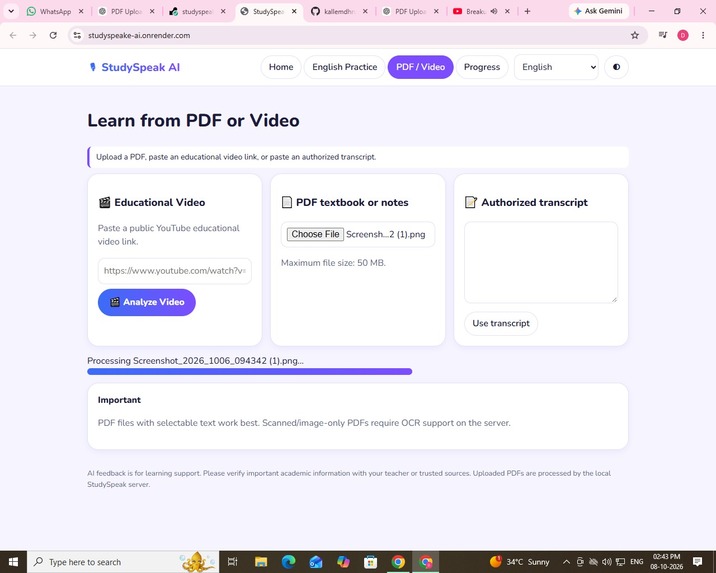This screenshot has width=716, height=573.
Task: Reload the page with the refresh icon
Action: coord(53,35)
